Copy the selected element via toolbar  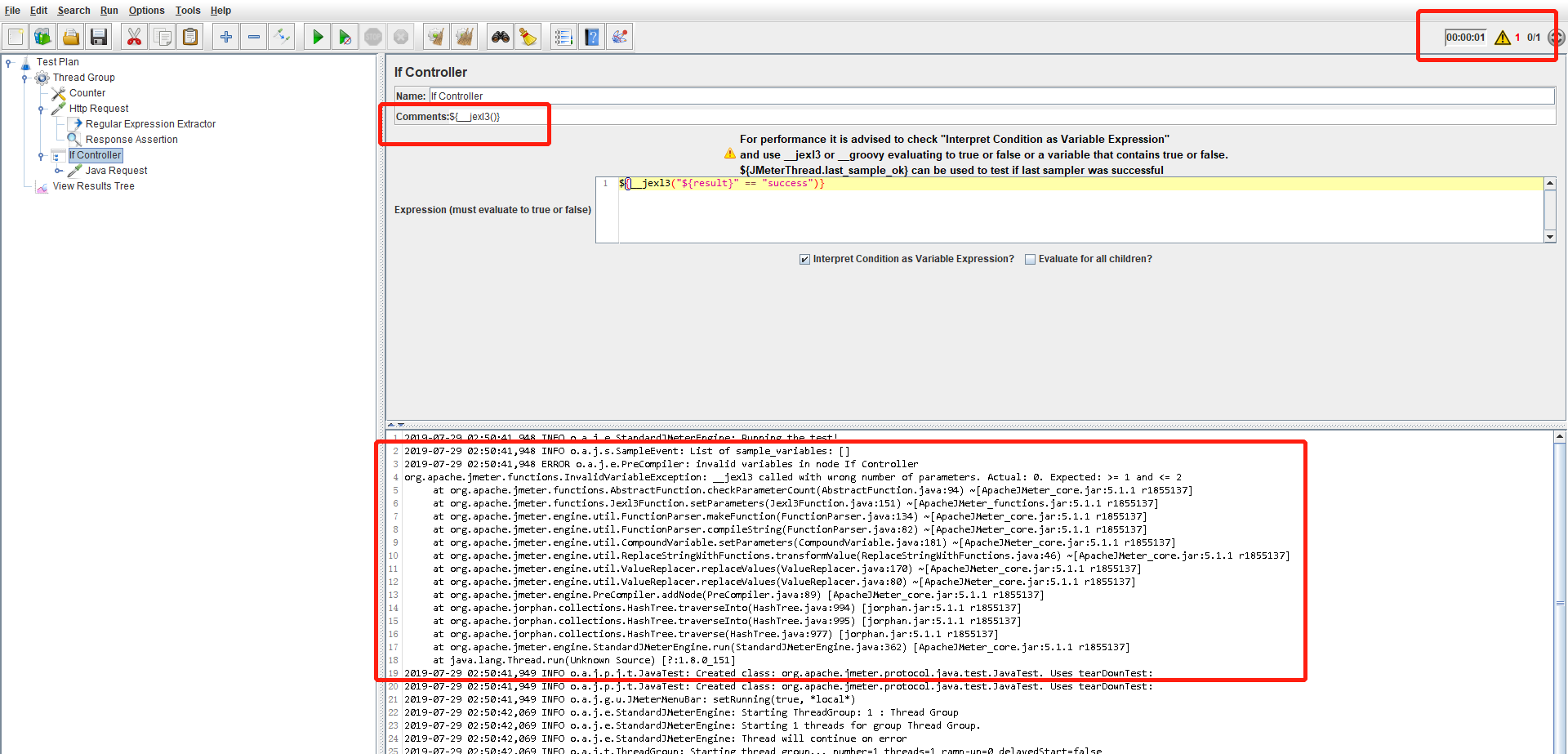[x=163, y=37]
